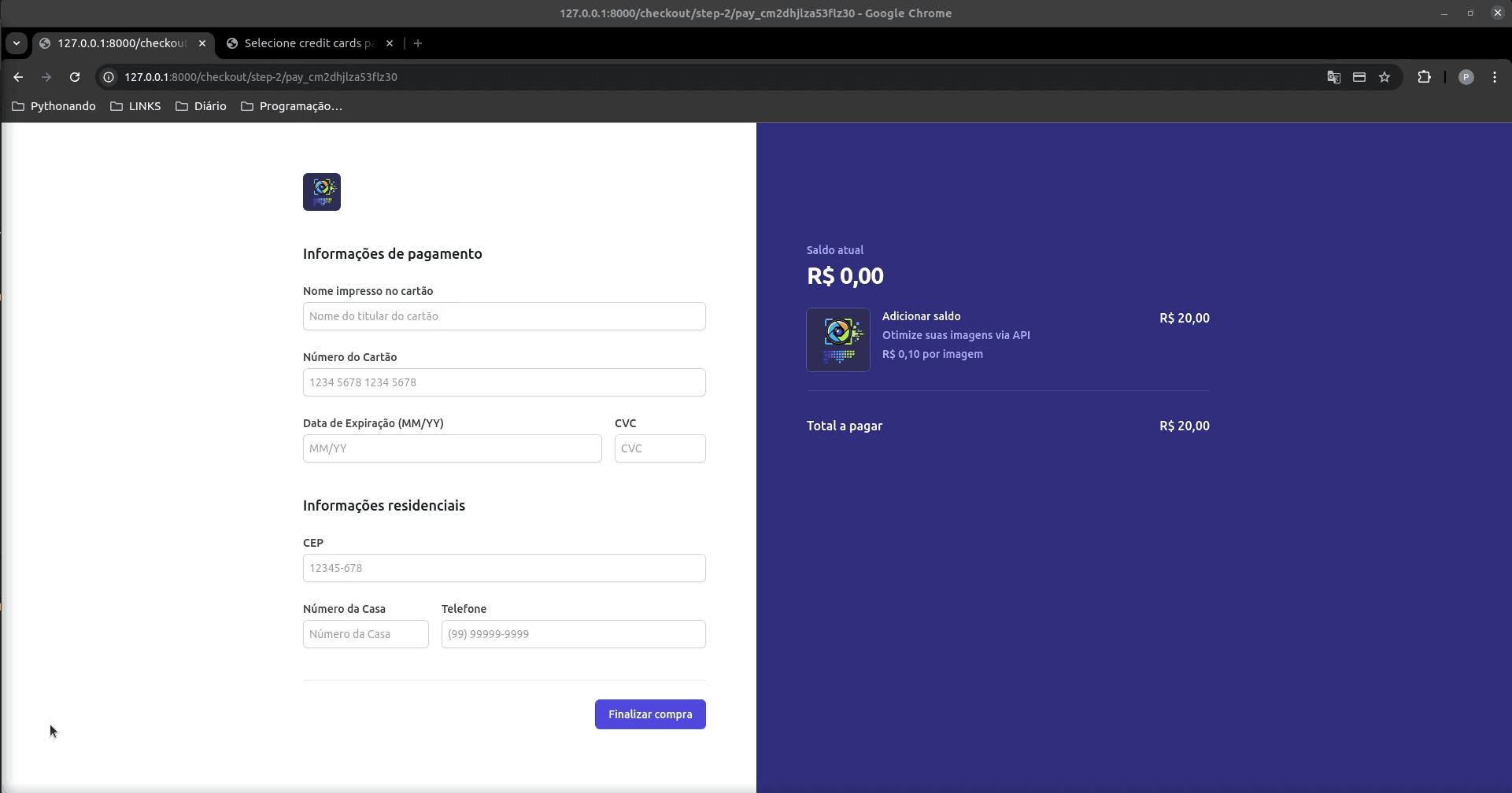Focus the CEP input field
This screenshot has height=793, width=1512.
[x=505, y=568]
